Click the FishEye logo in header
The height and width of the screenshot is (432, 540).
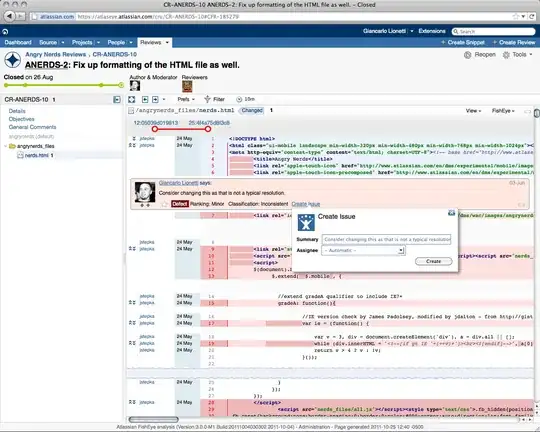point(5,32)
